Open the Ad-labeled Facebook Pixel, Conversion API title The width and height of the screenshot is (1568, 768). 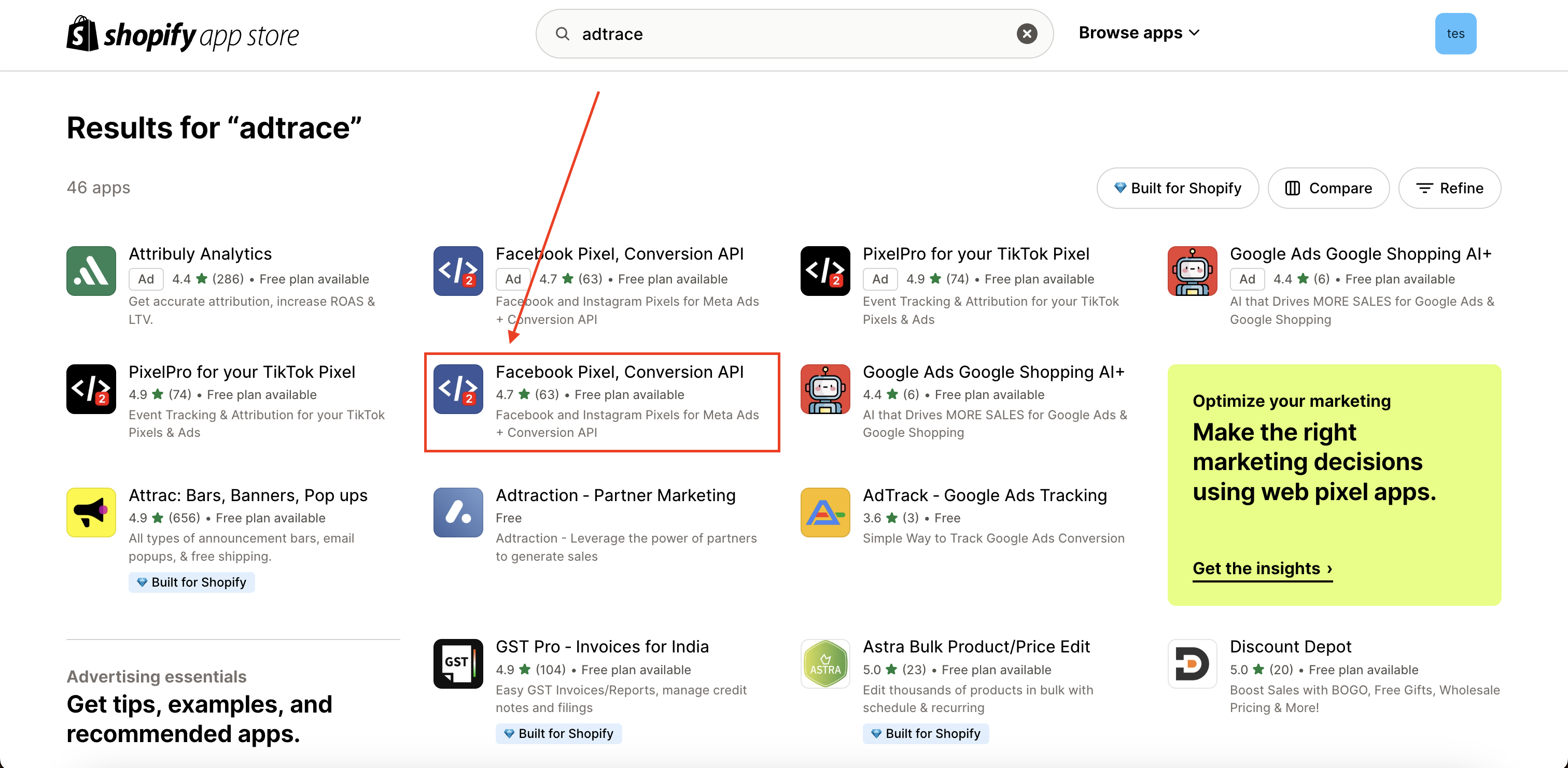click(620, 254)
